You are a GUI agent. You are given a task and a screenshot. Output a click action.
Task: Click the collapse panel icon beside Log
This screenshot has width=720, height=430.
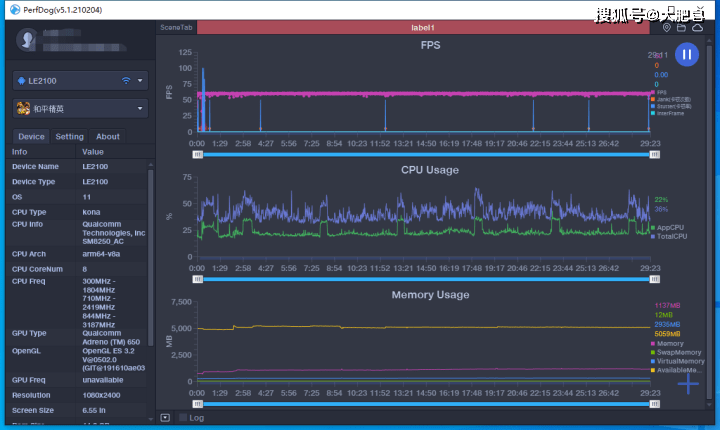pyautogui.click(x=165, y=418)
